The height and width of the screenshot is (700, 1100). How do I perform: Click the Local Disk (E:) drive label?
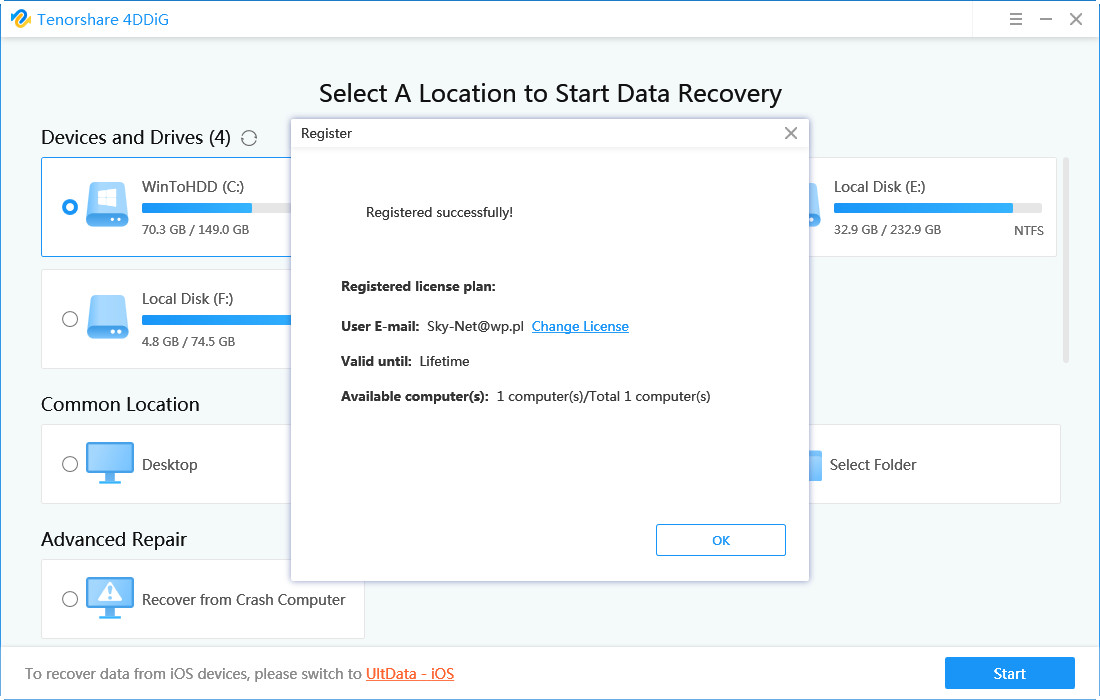click(x=879, y=187)
